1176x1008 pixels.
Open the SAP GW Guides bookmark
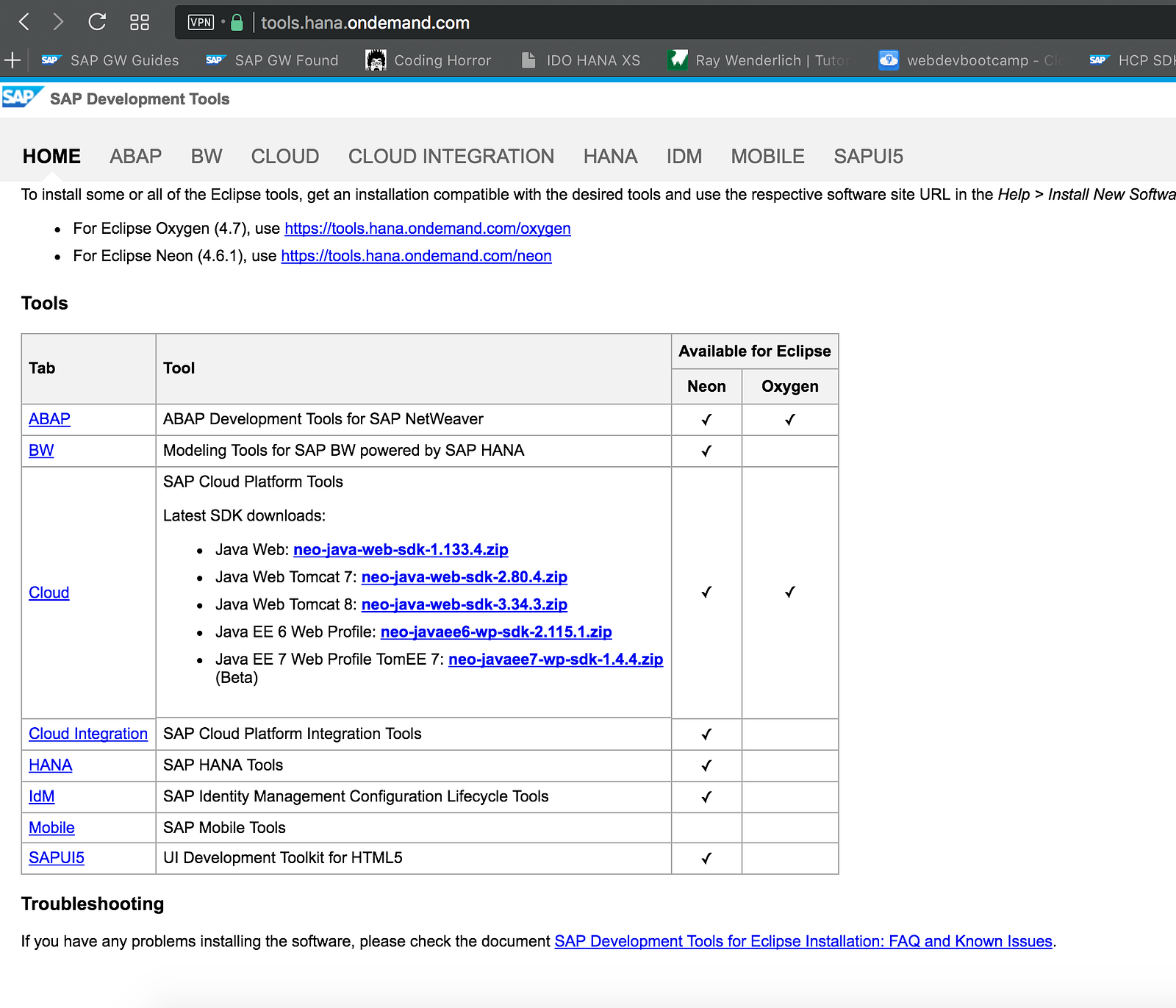click(x=110, y=60)
